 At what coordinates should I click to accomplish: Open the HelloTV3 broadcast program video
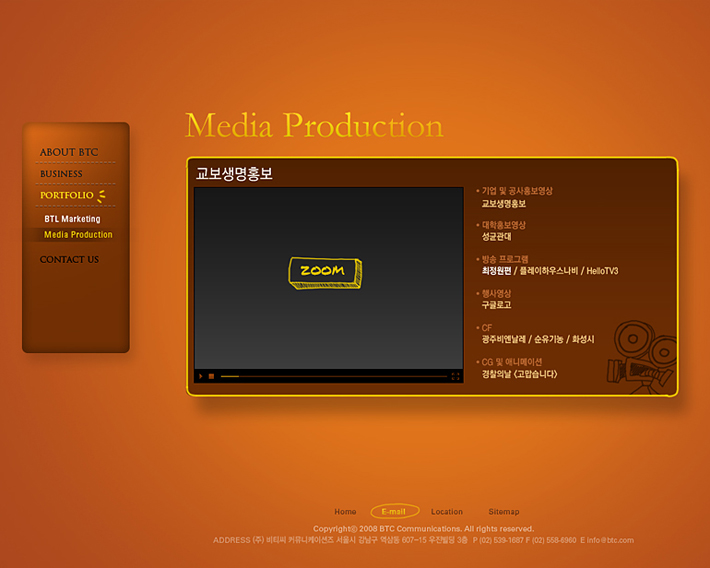point(602,271)
